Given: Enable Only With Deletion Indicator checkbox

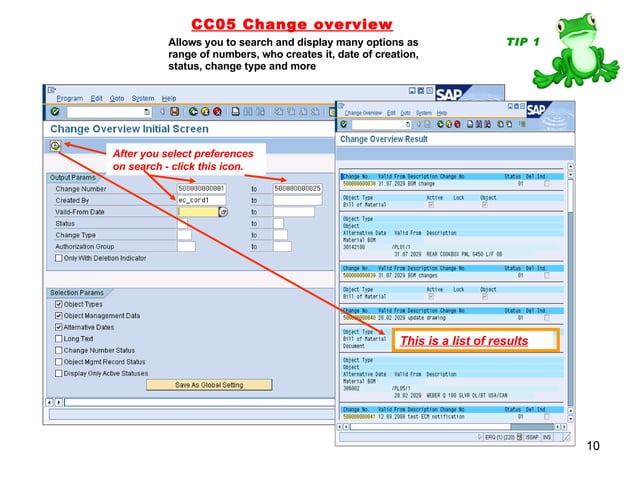Looking at the screenshot, I should tap(59, 258).
